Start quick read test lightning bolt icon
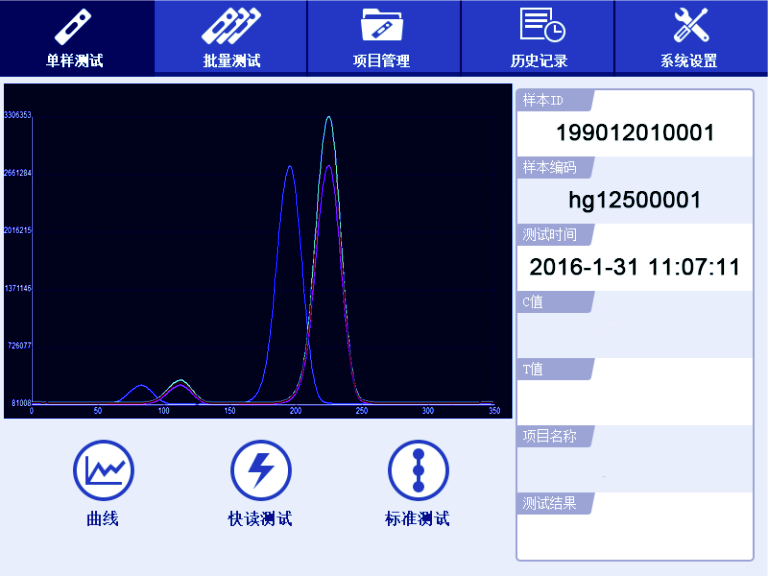The height and width of the screenshot is (576, 768). 260,470
